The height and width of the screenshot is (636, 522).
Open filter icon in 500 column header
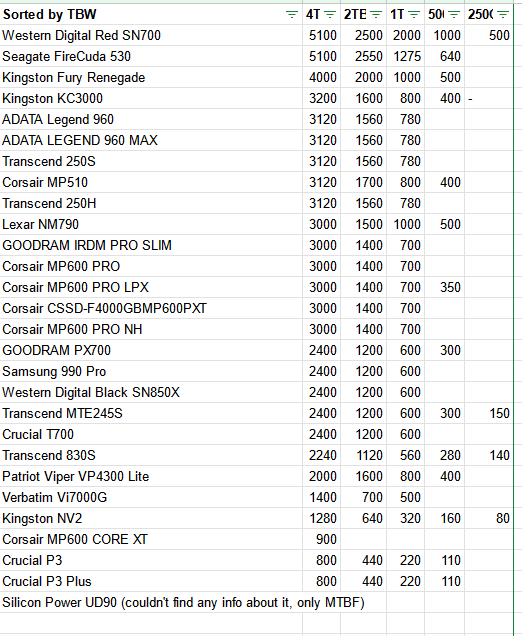[454, 15]
